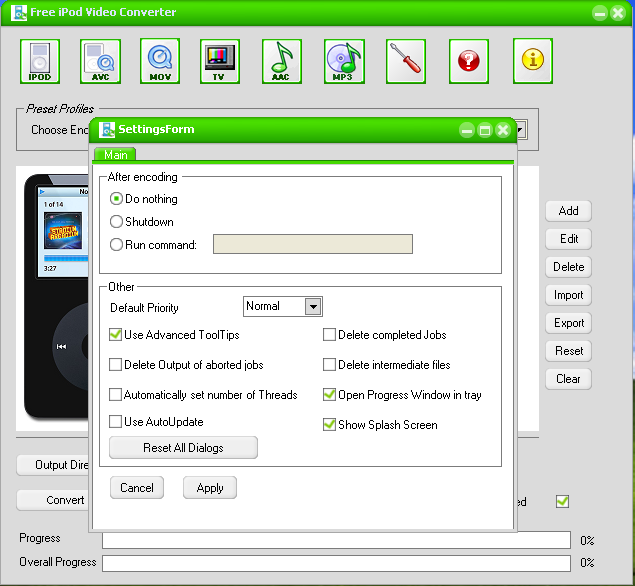Toggle Use Advanced ToolTips checkbox

[115, 335]
